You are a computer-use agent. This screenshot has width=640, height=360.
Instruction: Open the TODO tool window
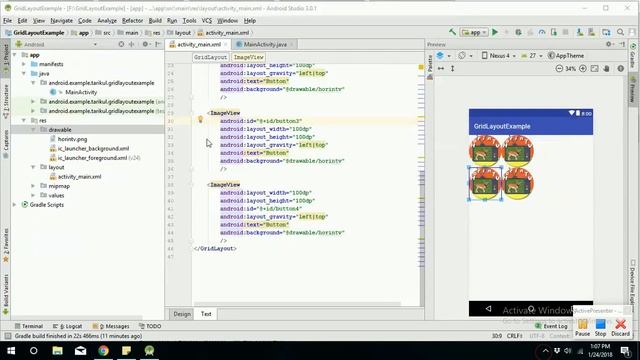(x=150, y=326)
